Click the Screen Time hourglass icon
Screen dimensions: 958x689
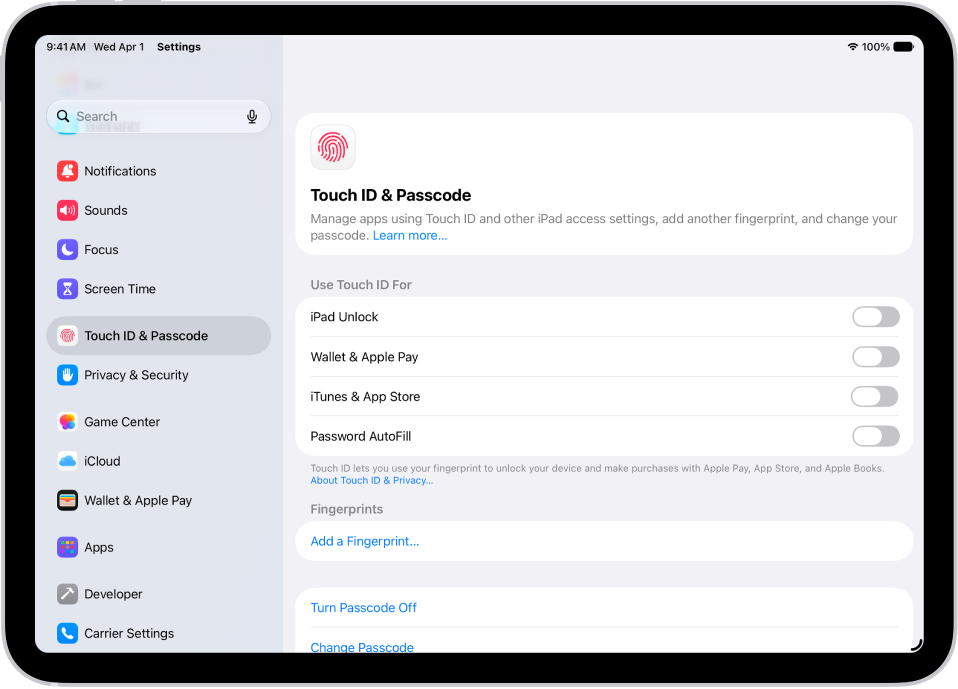tap(67, 289)
